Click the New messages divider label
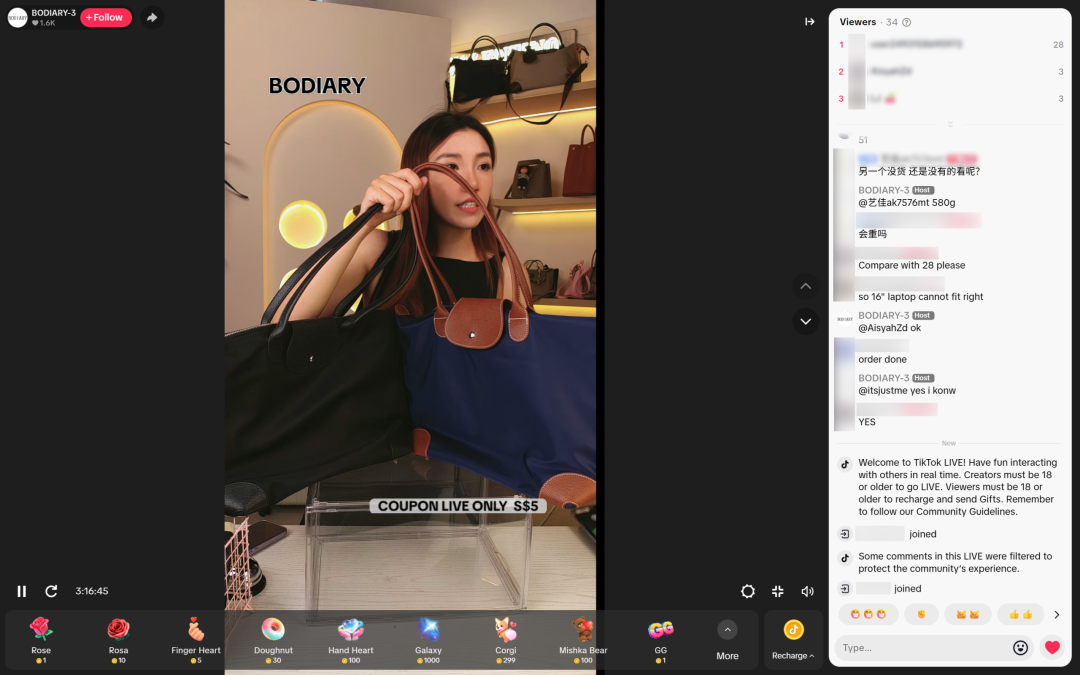Viewport: 1080px width, 675px height. point(948,443)
